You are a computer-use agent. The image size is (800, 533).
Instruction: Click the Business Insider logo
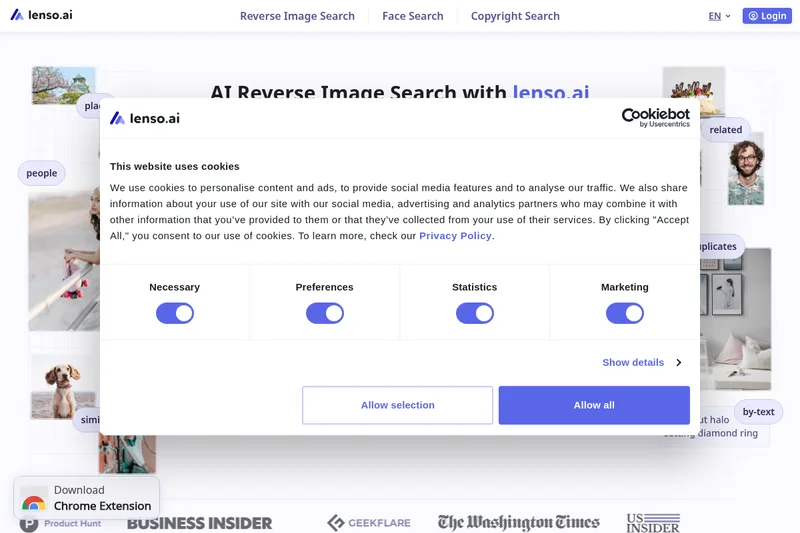tap(199, 523)
